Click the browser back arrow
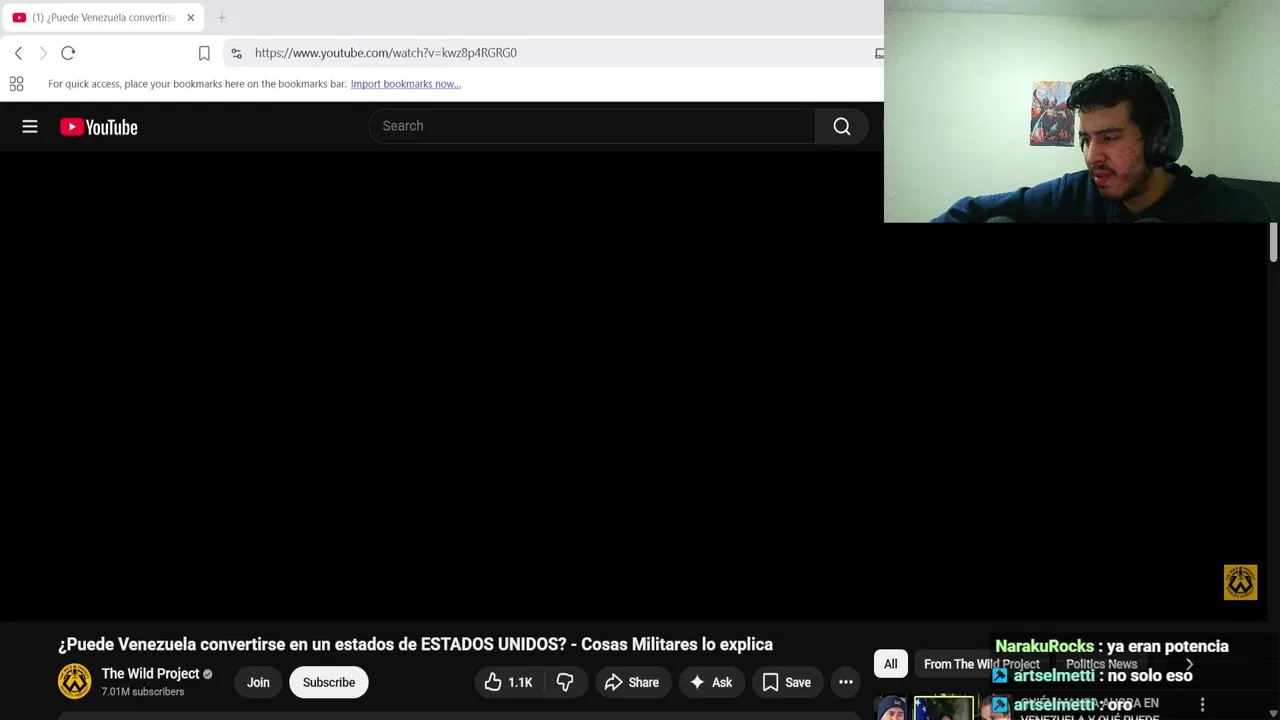This screenshot has width=1280, height=720. click(x=18, y=53)
